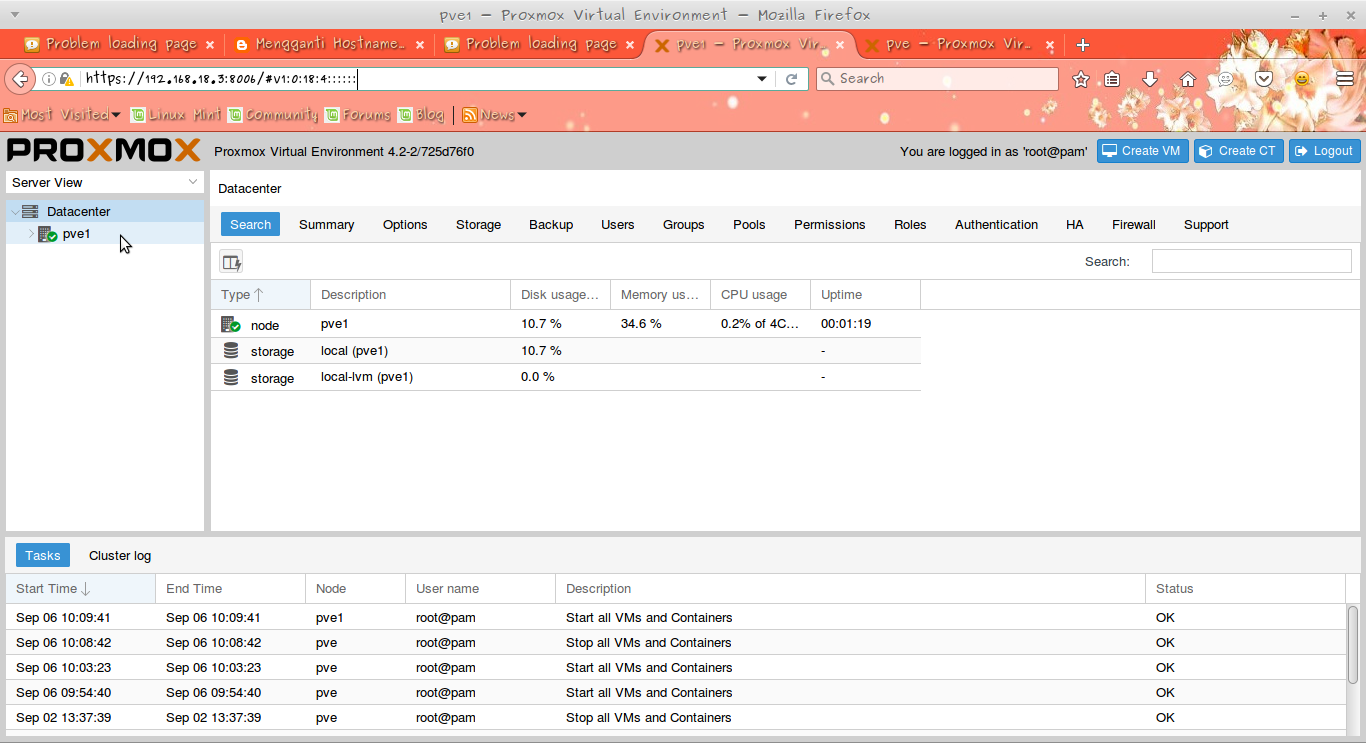Open a new browser tab
1366x743 pixels.
pos(1083,45)
